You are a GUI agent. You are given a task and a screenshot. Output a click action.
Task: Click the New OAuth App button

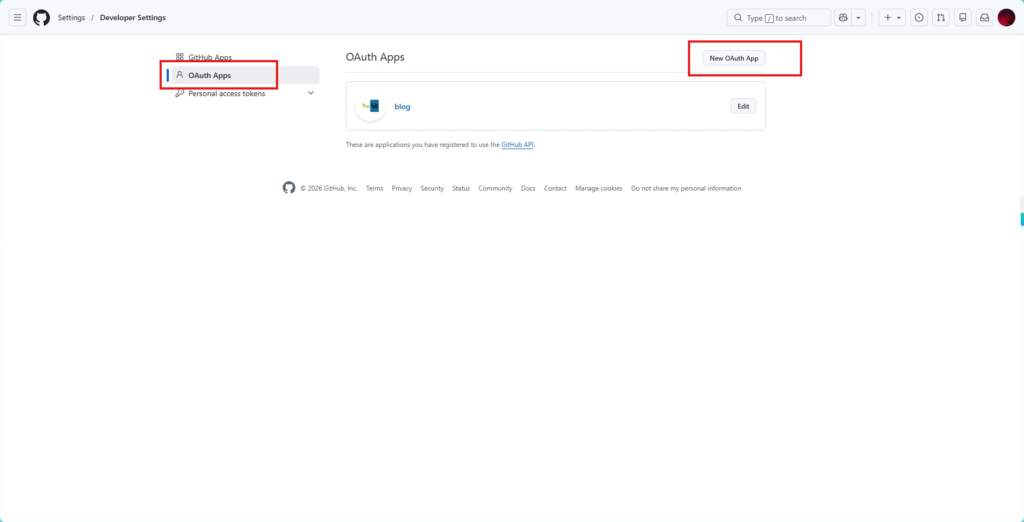(x=734, y=58)
